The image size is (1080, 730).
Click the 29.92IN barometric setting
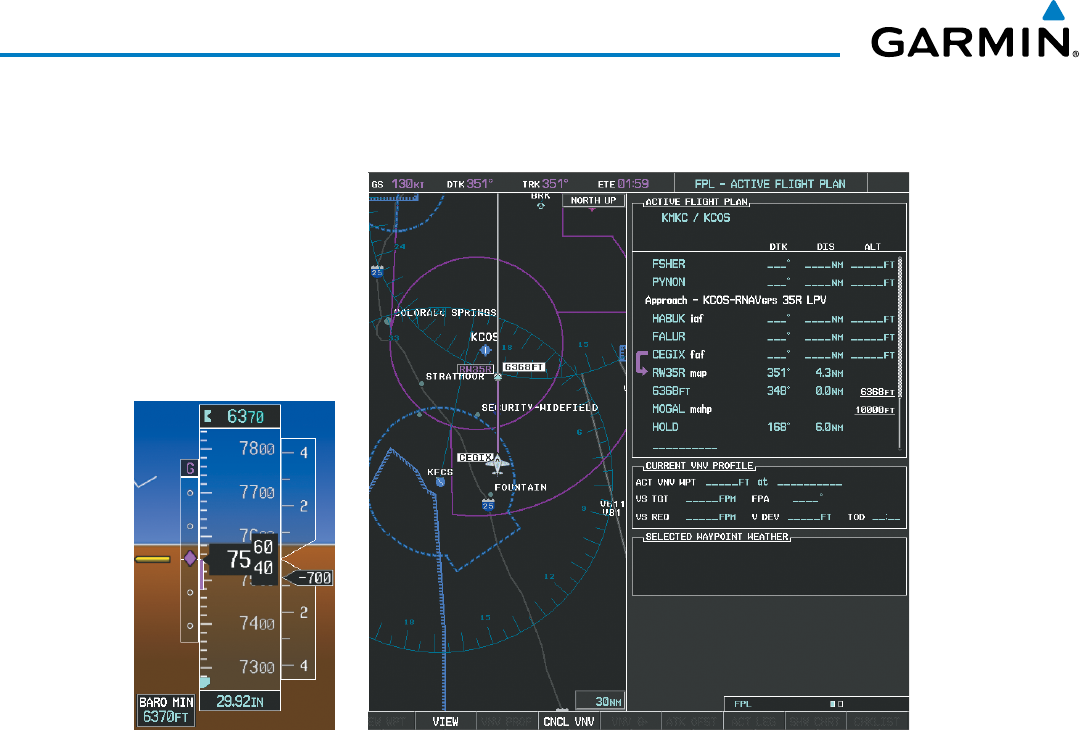[240, 701]
